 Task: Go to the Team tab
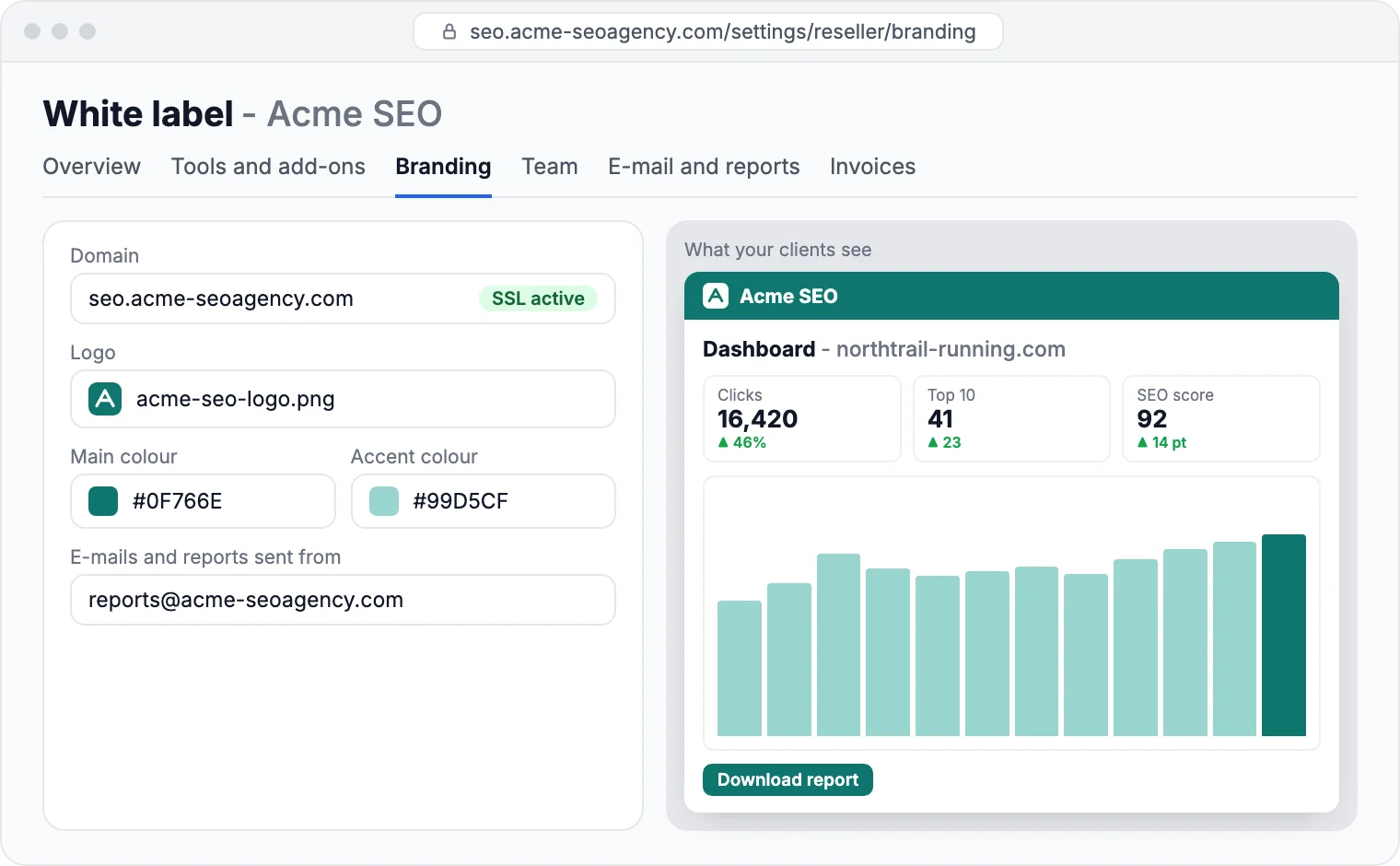[550, 167]
